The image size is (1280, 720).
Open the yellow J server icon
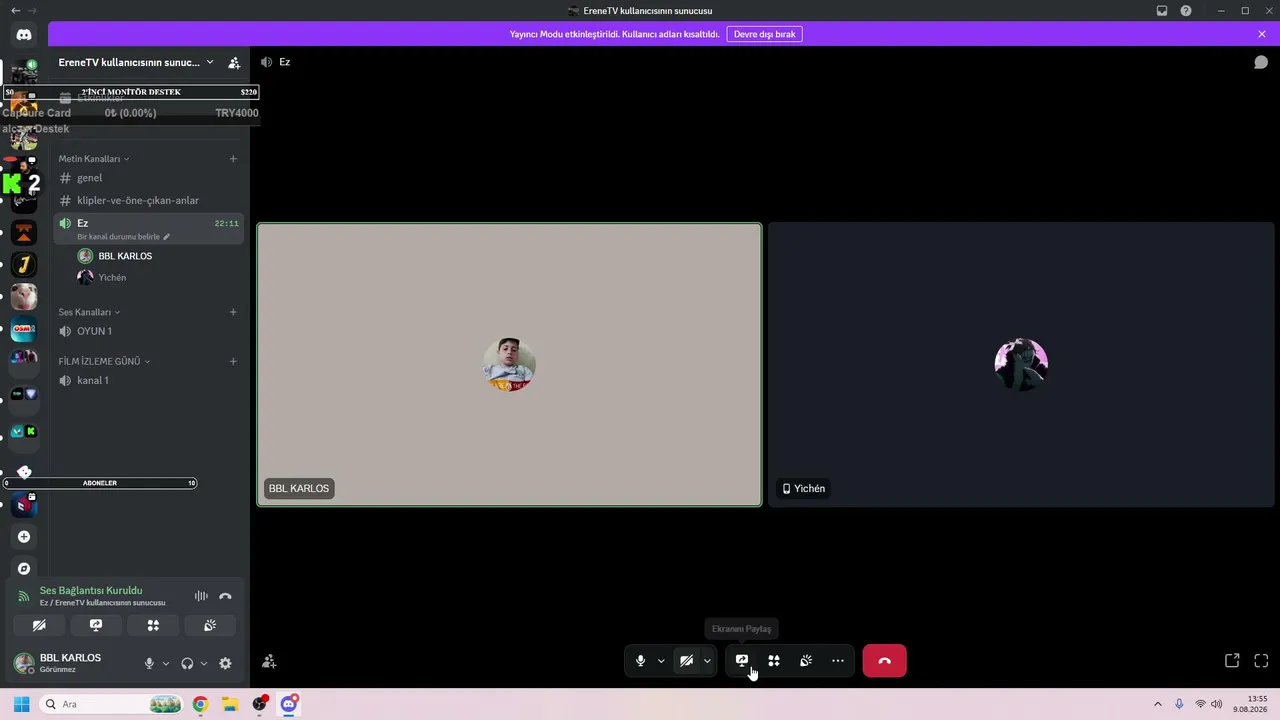coord(24,265)
